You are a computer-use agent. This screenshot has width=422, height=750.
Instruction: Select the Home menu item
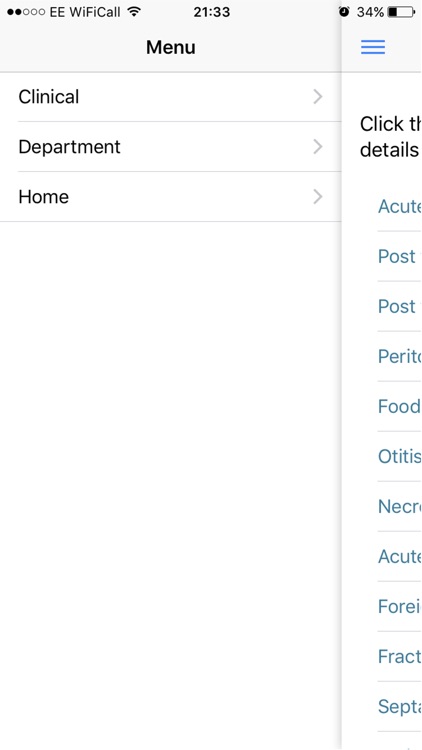pos(170,197)
